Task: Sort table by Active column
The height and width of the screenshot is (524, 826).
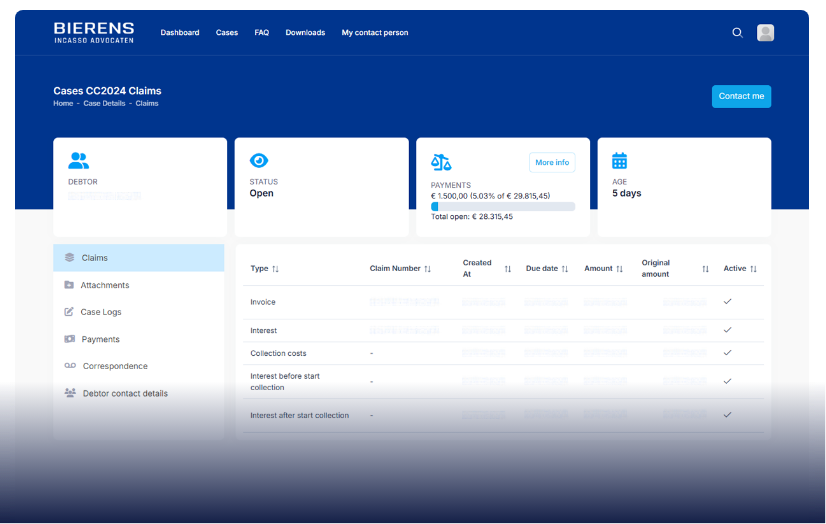Action: coord(753,269)
